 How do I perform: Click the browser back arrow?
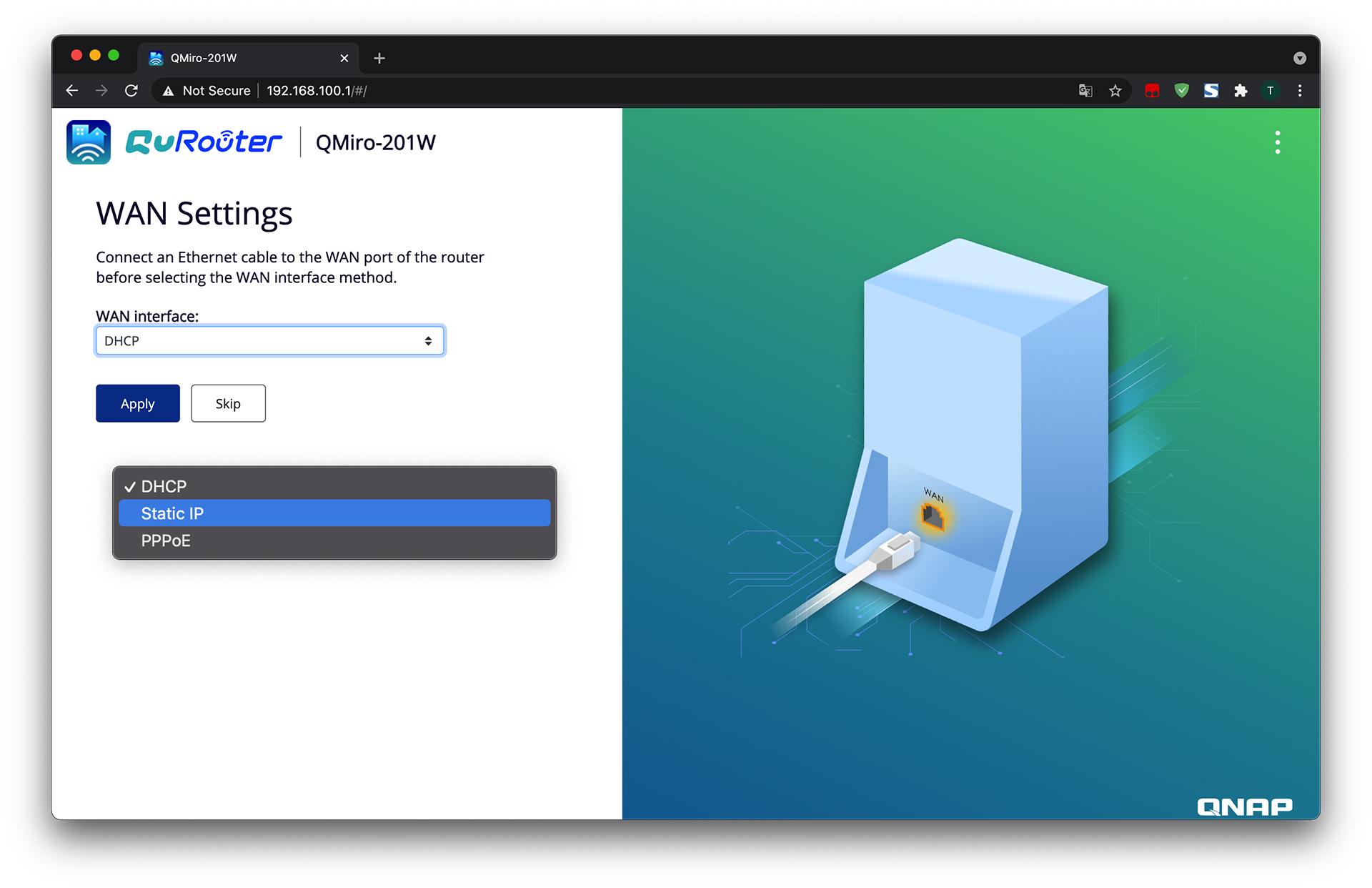[72, 91]
